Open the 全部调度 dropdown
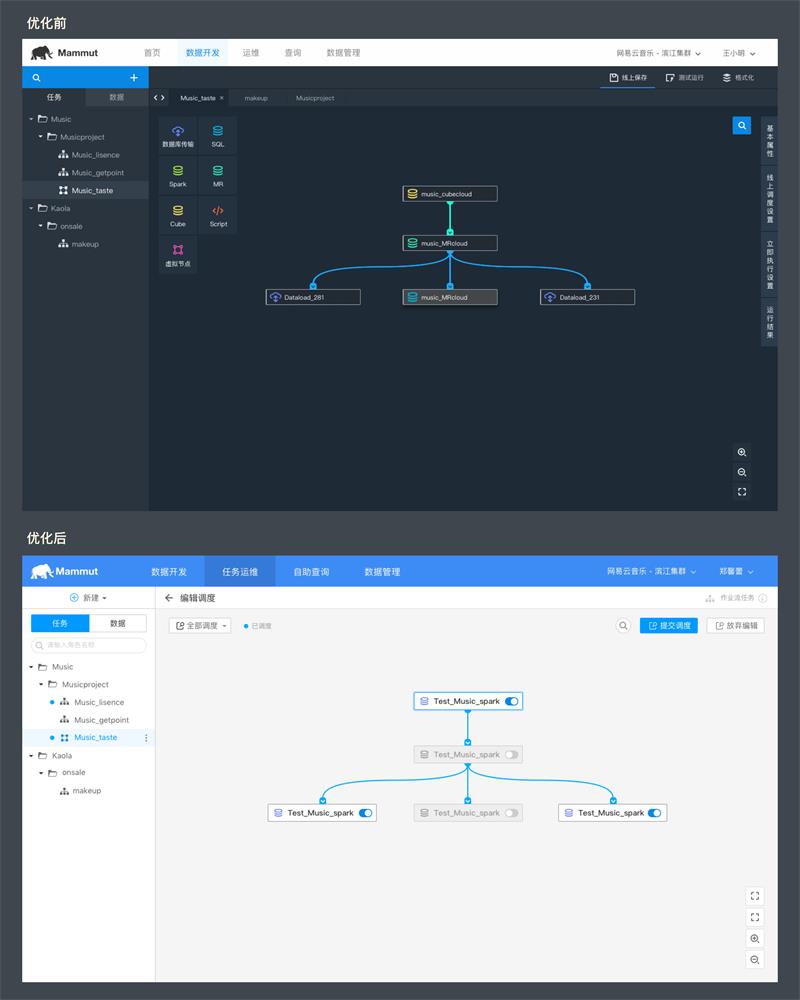The image size is (800, 1000). (x=200, y=626)
